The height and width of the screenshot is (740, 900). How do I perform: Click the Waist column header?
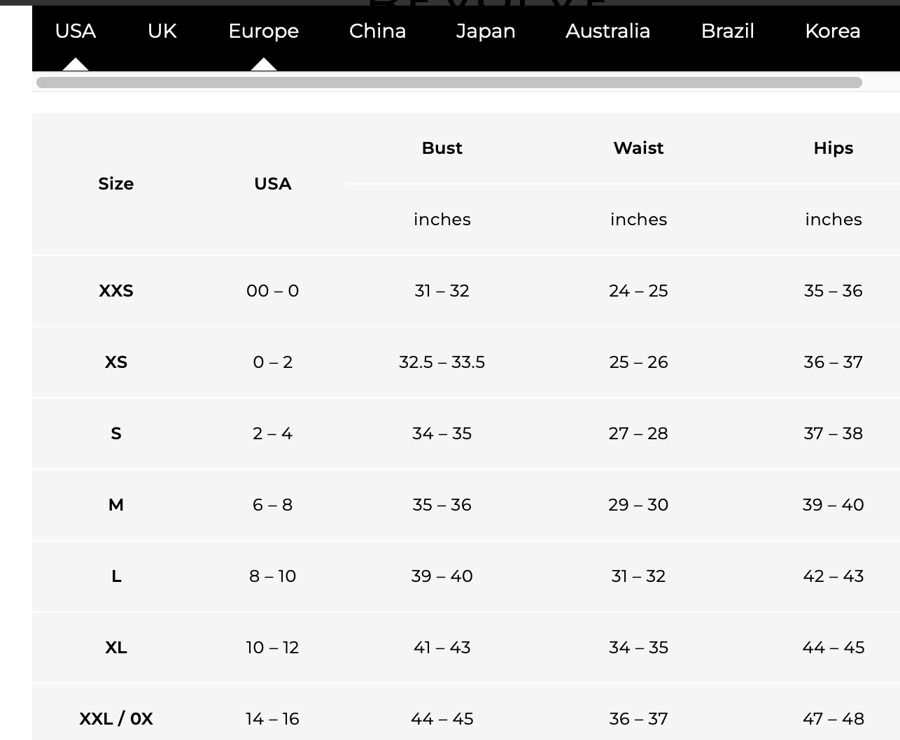638,148
